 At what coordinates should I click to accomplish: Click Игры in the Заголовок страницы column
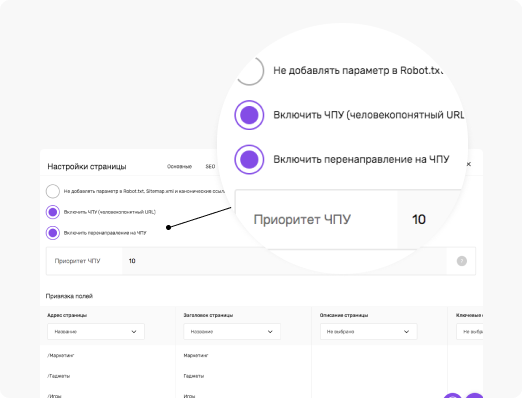point(189,396)
